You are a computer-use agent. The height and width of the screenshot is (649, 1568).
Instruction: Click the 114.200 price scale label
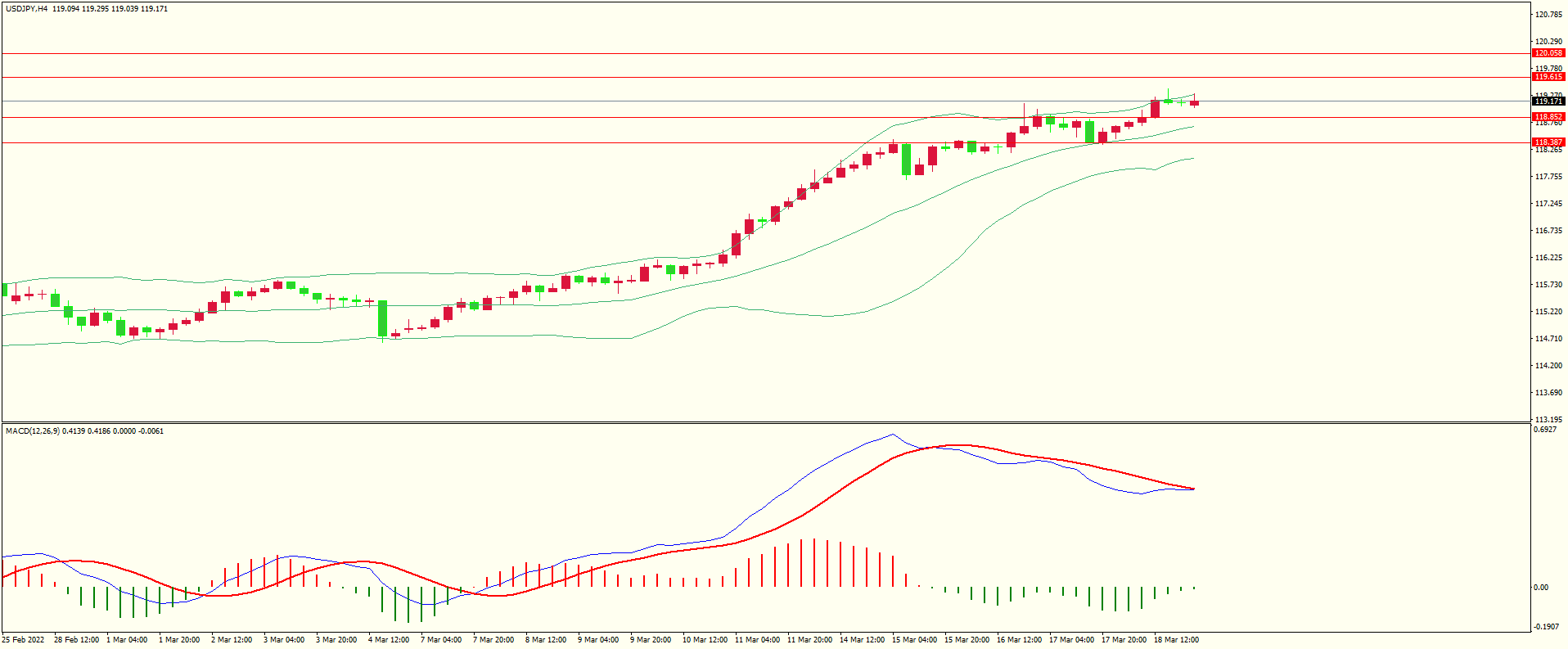coord(1549,366)
